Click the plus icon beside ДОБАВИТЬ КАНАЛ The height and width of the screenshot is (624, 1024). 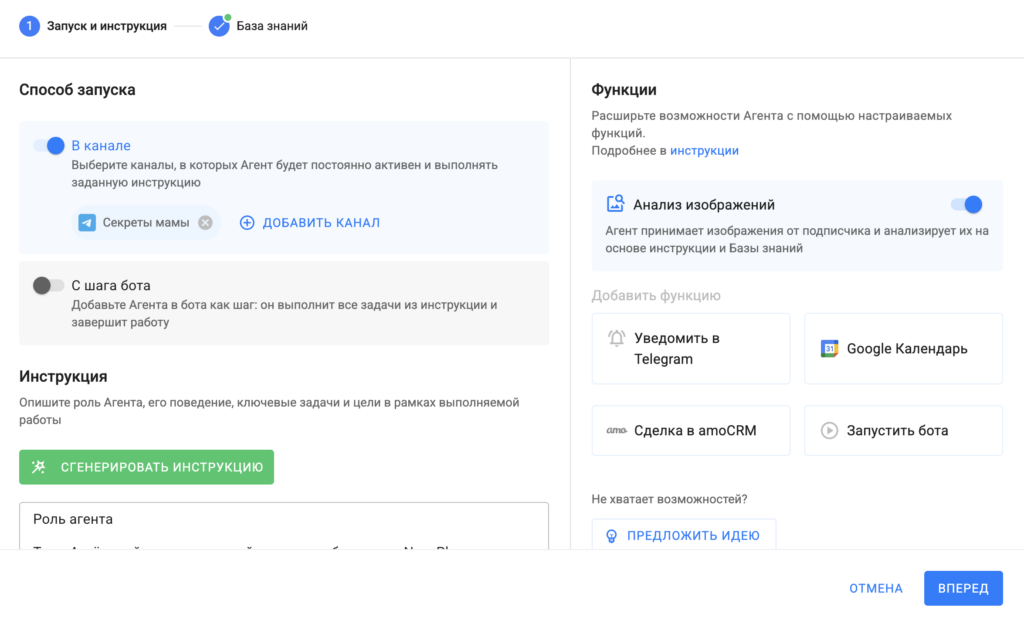247,223
